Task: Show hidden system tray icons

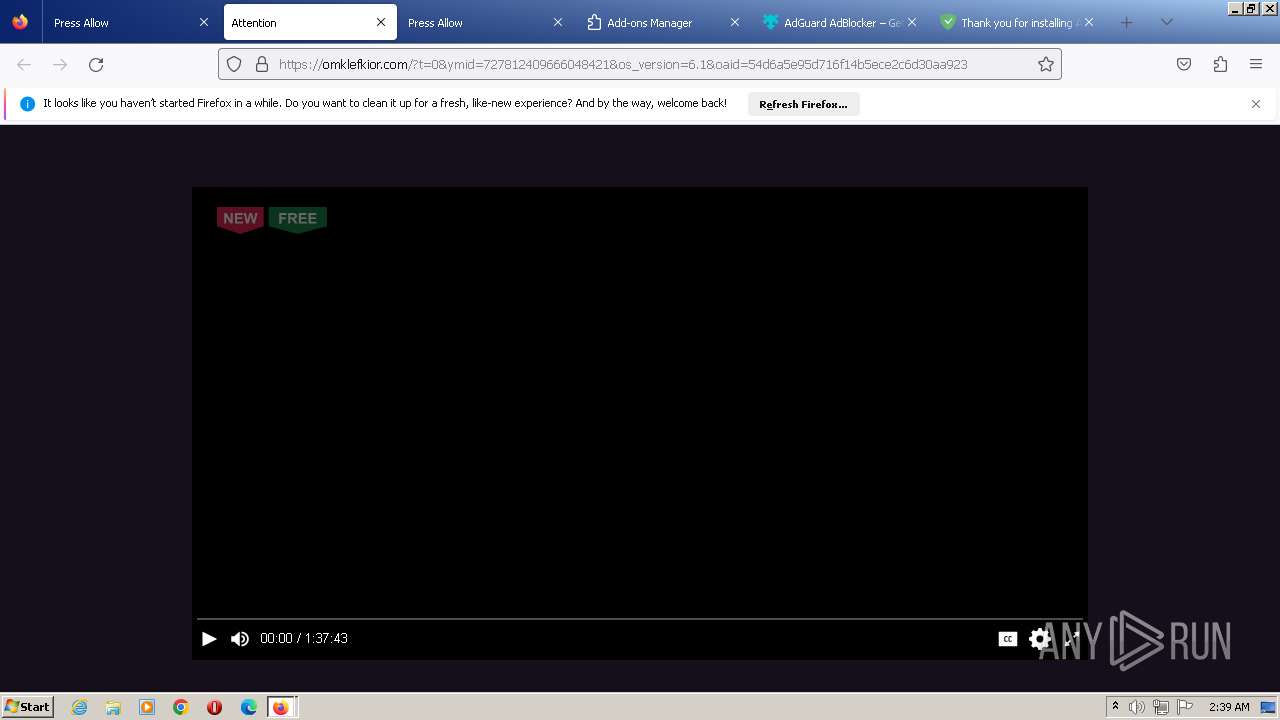Action: pos(1116,707)
